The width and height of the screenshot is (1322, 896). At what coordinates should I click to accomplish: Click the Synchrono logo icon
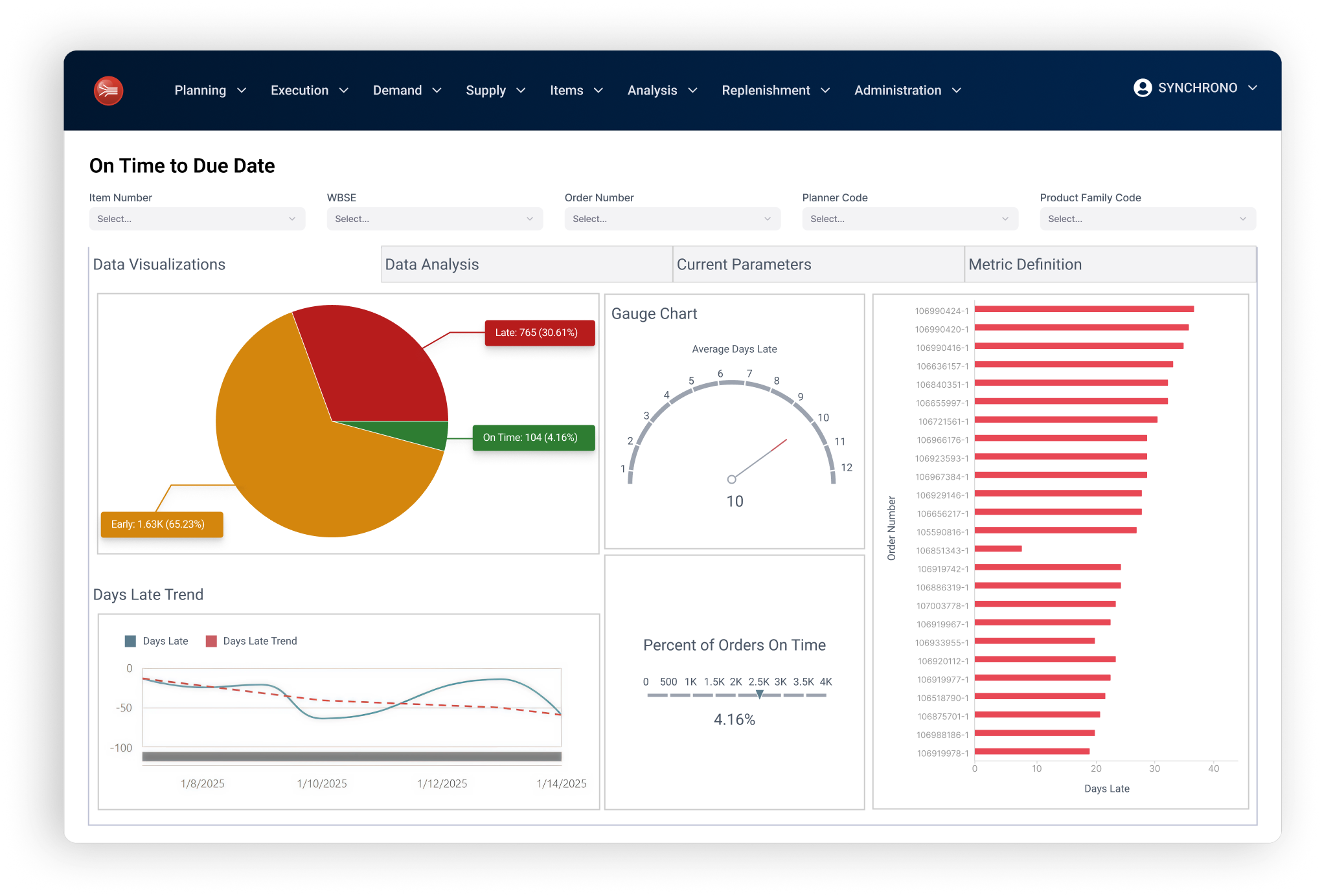click(x=108, y=91)
